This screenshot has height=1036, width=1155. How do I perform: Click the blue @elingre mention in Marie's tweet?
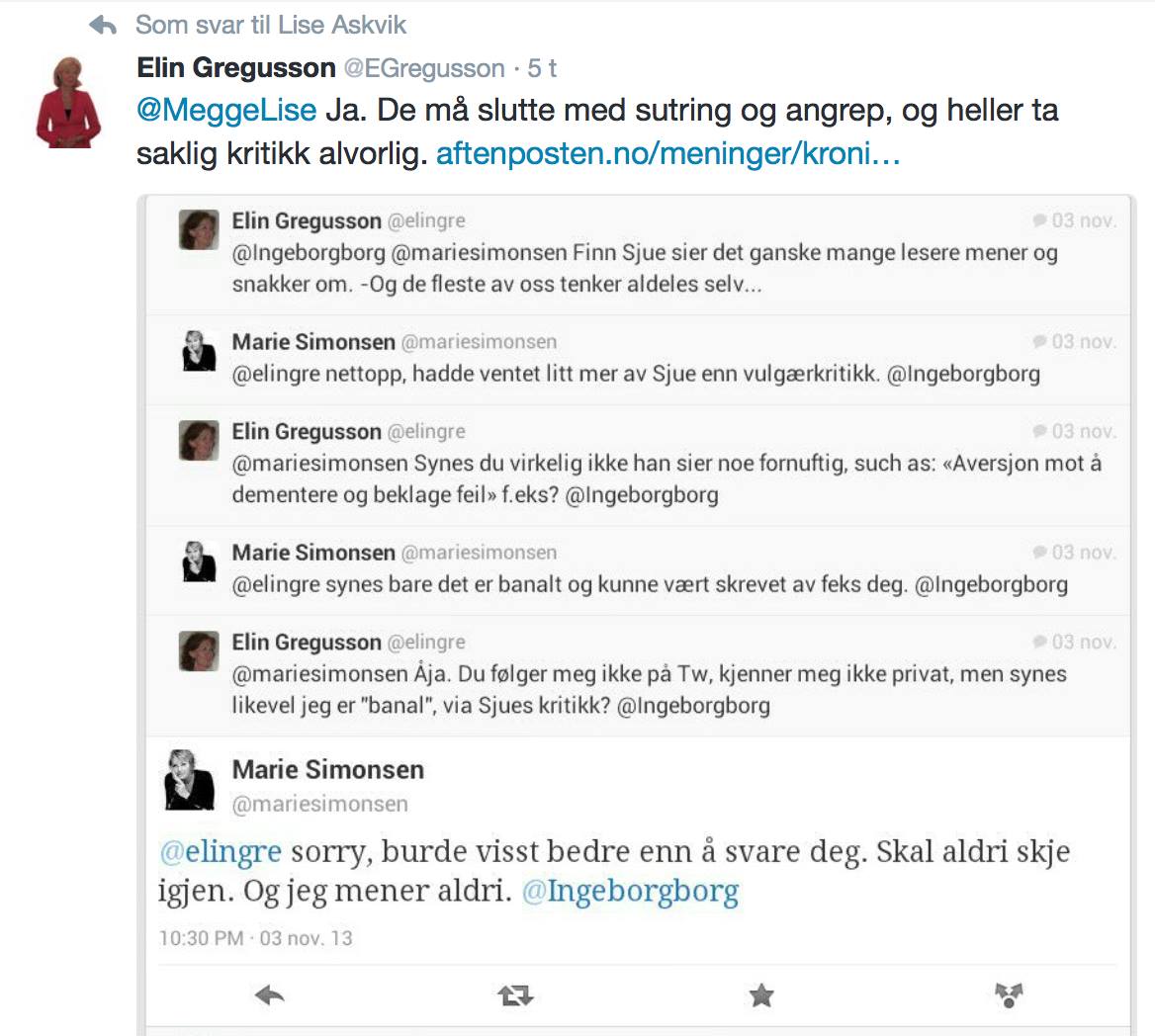[221, 851]
